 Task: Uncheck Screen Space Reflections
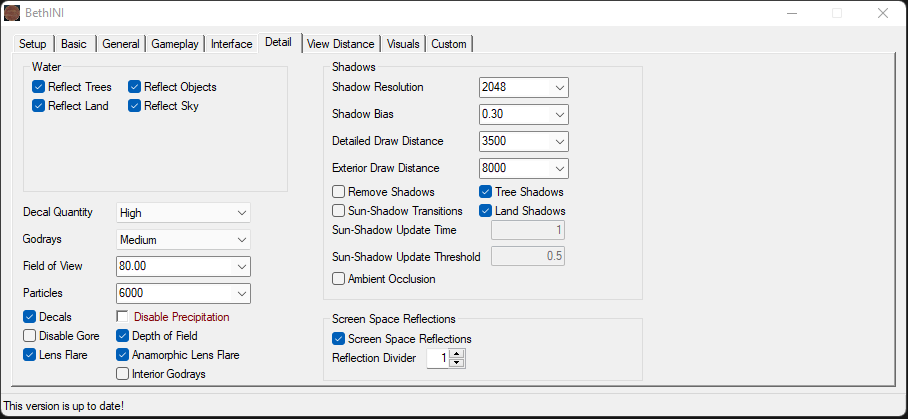coord(339,339)
